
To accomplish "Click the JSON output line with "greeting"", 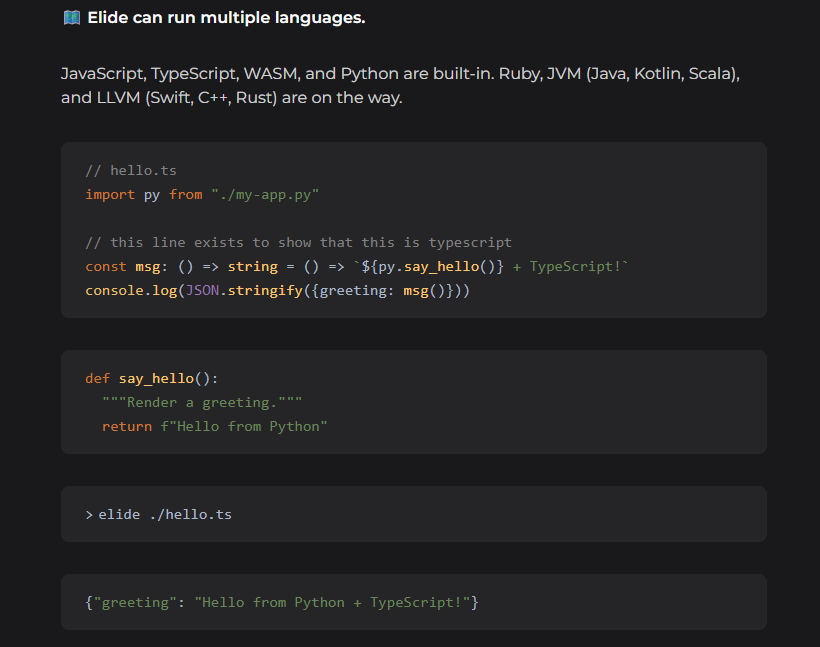I will tap(281, 603).
